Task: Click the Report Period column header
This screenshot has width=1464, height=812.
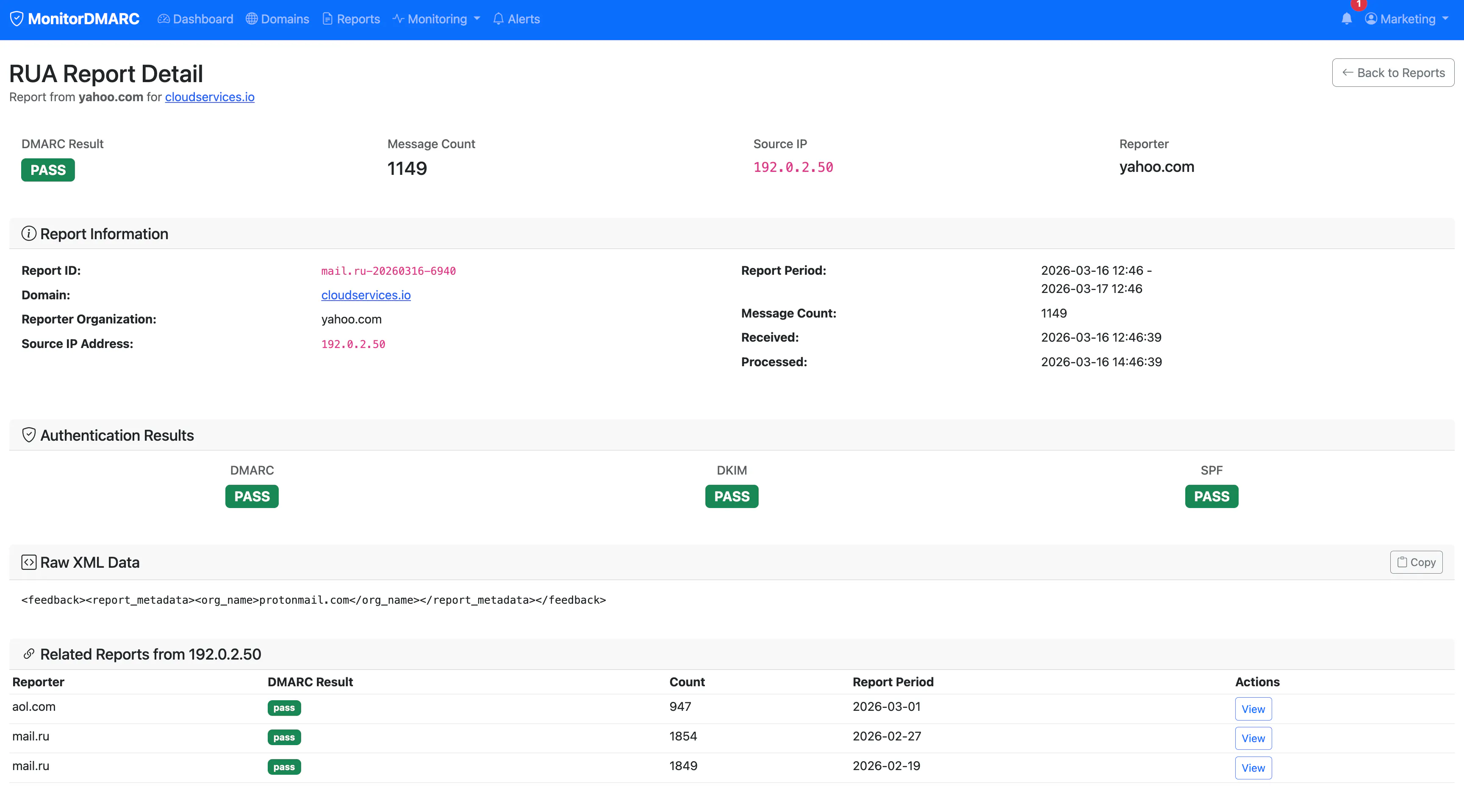Action: pos(893,682)
